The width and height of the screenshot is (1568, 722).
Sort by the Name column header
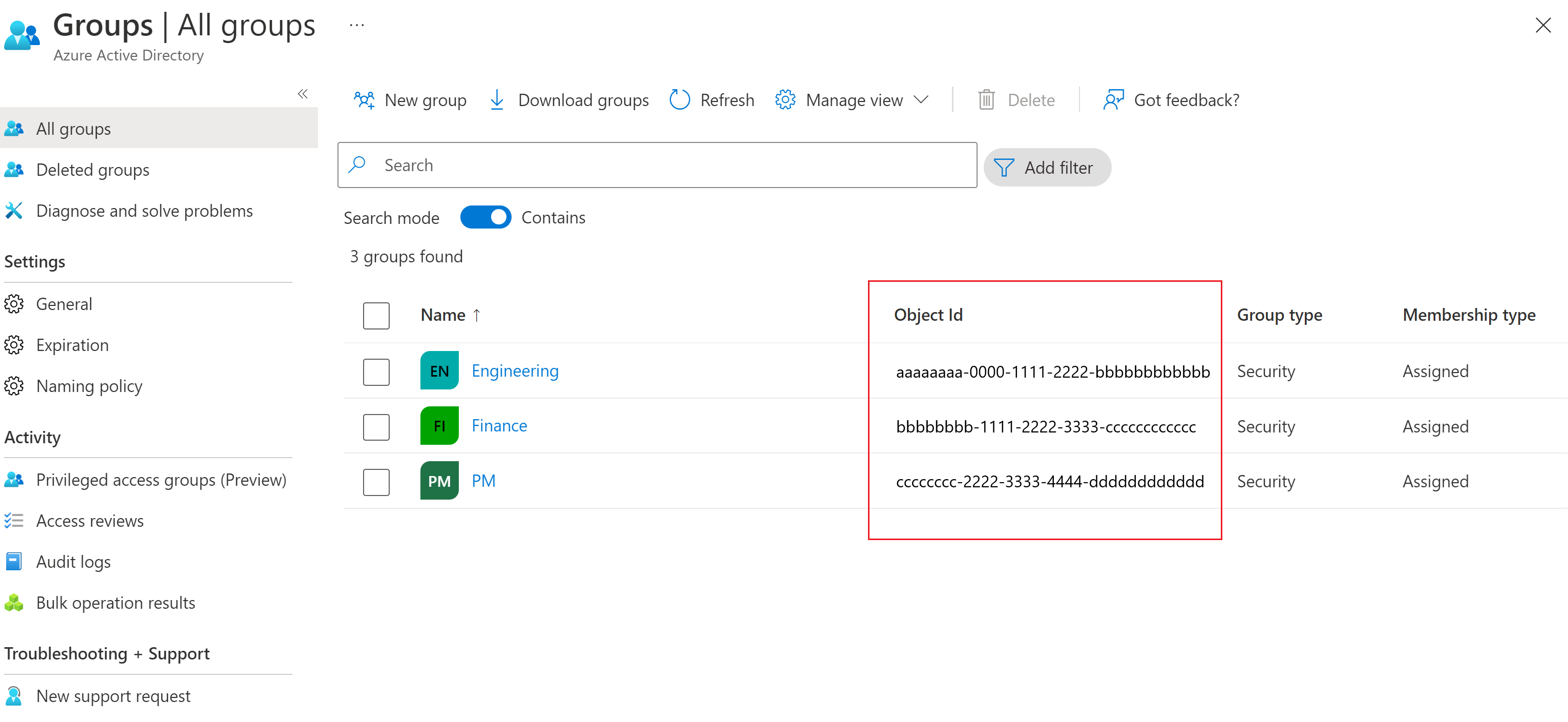click(x=442, y=315)
